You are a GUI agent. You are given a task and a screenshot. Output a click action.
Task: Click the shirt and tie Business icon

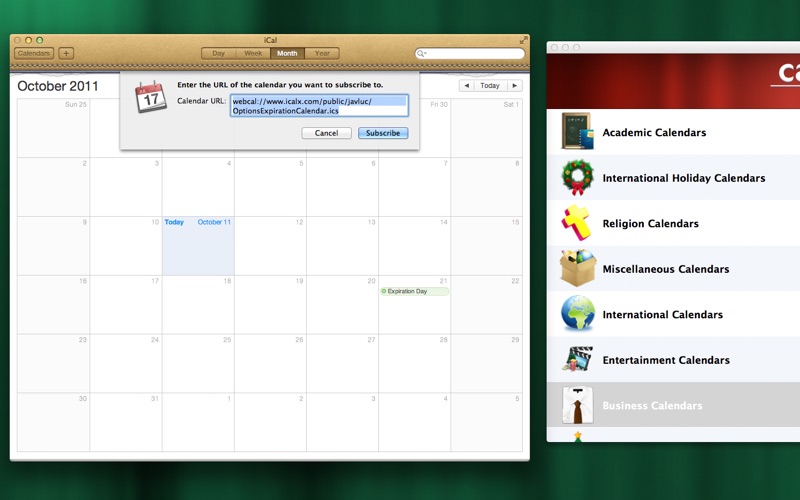point(578,405)
